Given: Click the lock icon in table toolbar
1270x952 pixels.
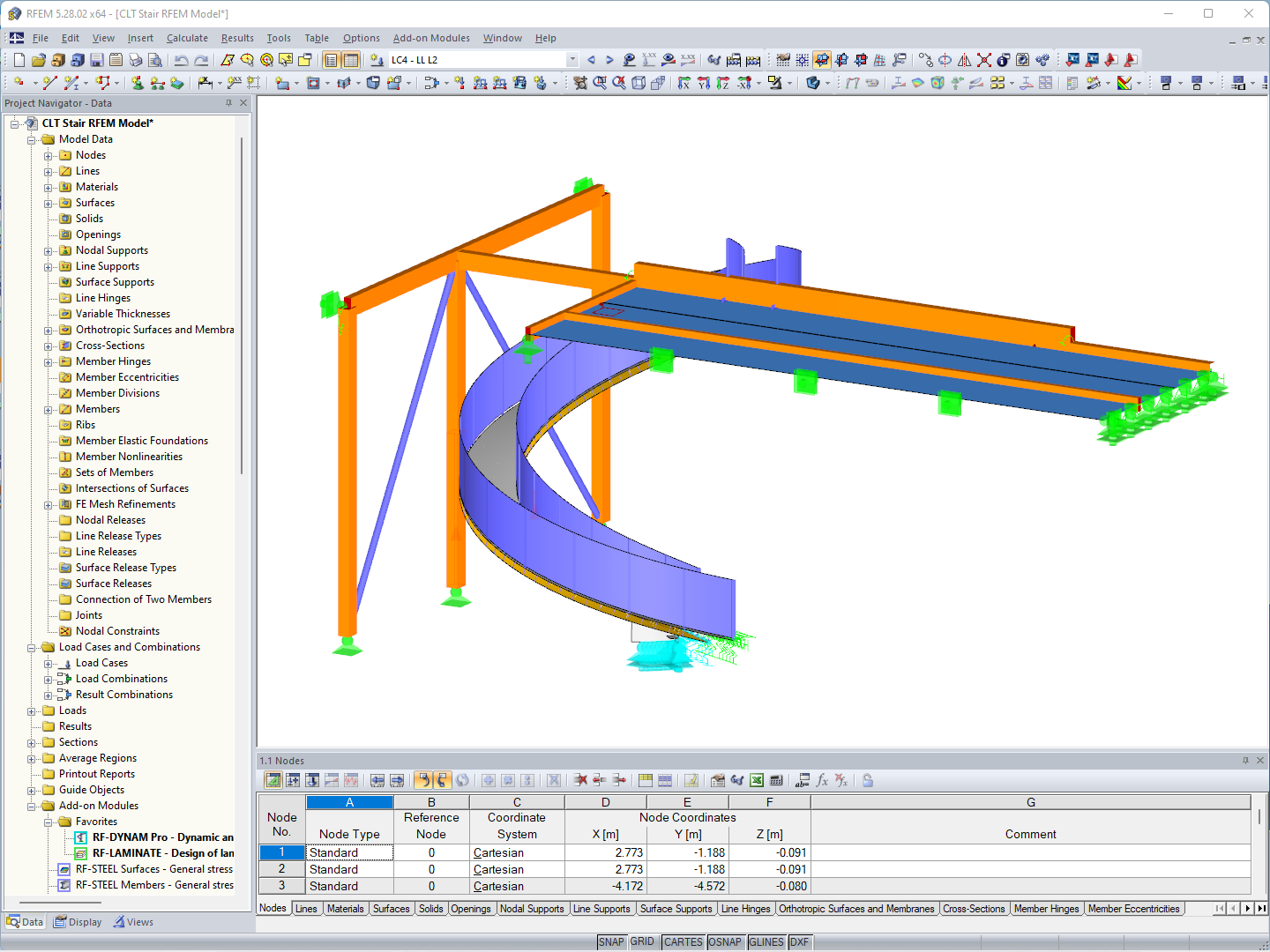Looking at the screenshot, I should tap(868, 780).
